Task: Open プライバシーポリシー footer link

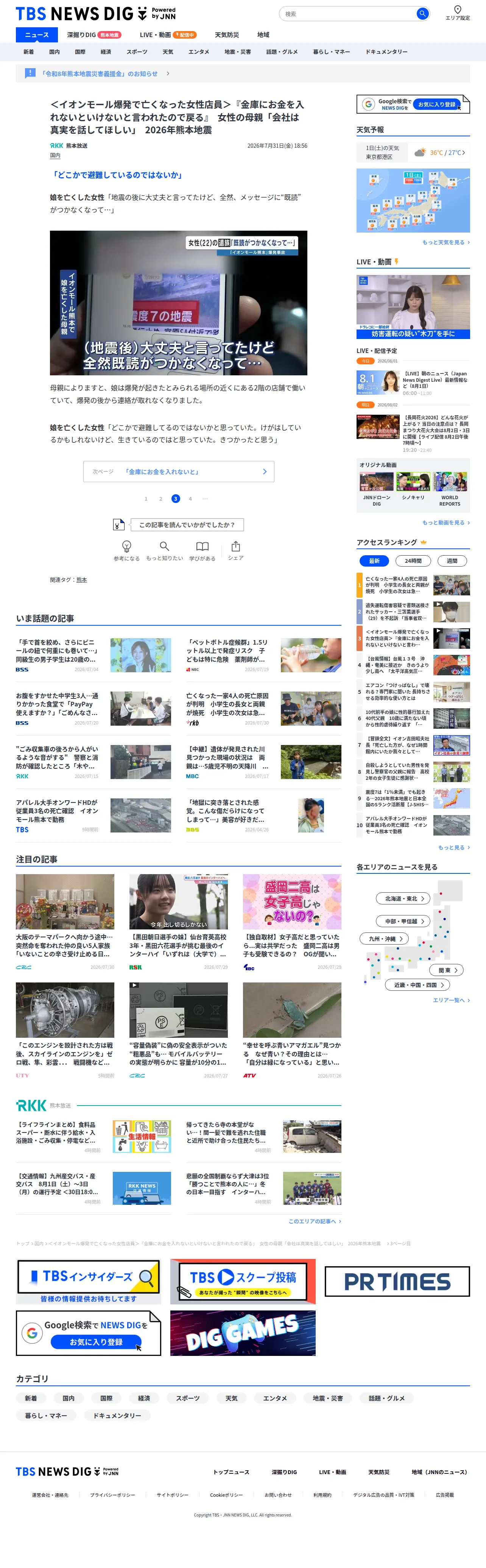Action: [112, 1495]
